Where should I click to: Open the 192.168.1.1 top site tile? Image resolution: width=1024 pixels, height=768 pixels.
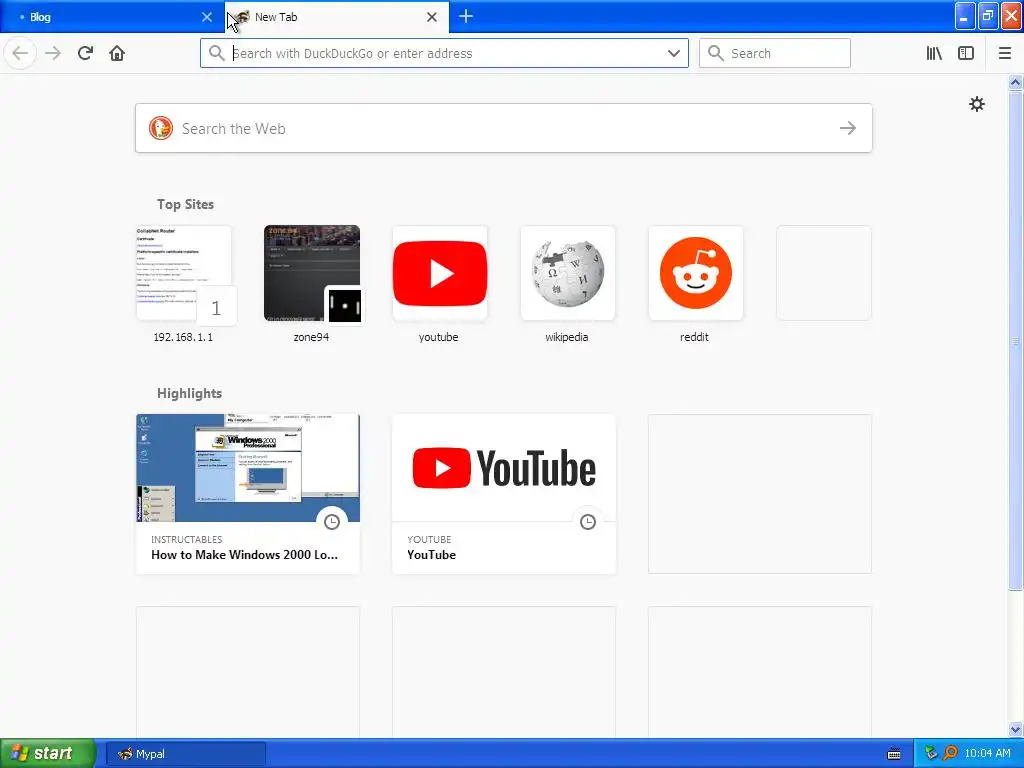[x=184, y=273]
